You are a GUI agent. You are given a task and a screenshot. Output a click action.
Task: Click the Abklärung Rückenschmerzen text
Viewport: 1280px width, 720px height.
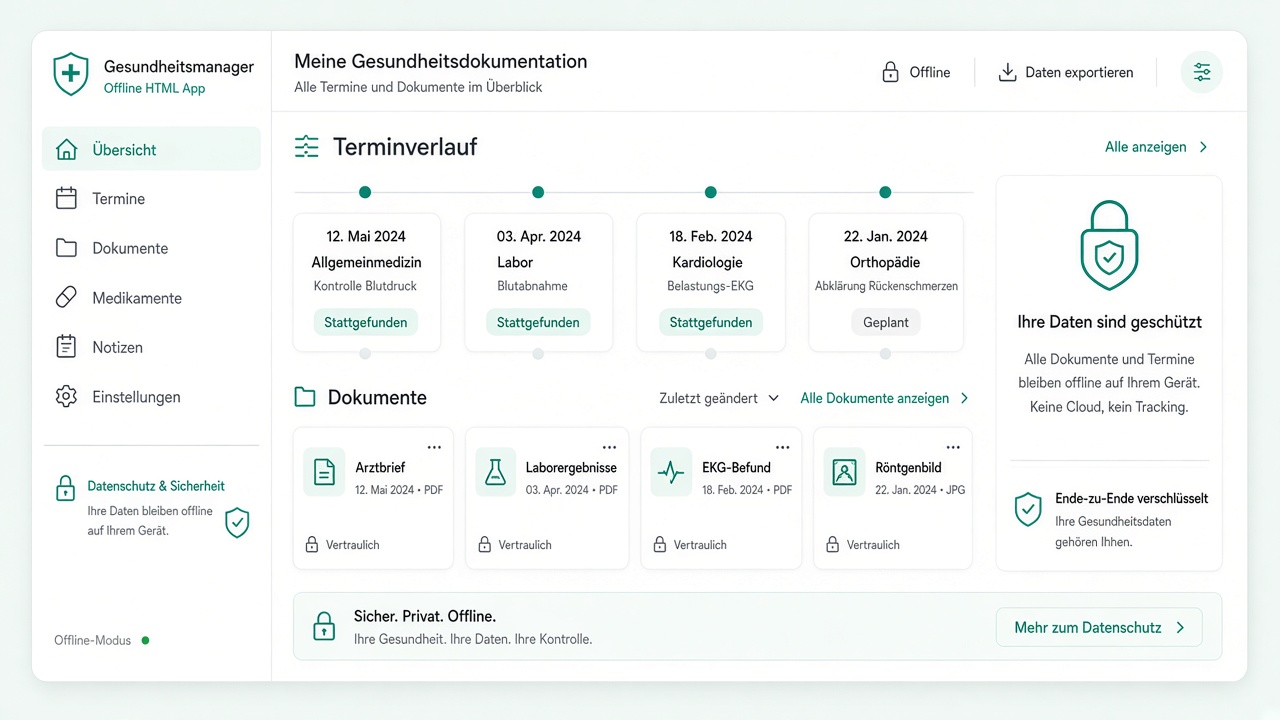point(886,286)
